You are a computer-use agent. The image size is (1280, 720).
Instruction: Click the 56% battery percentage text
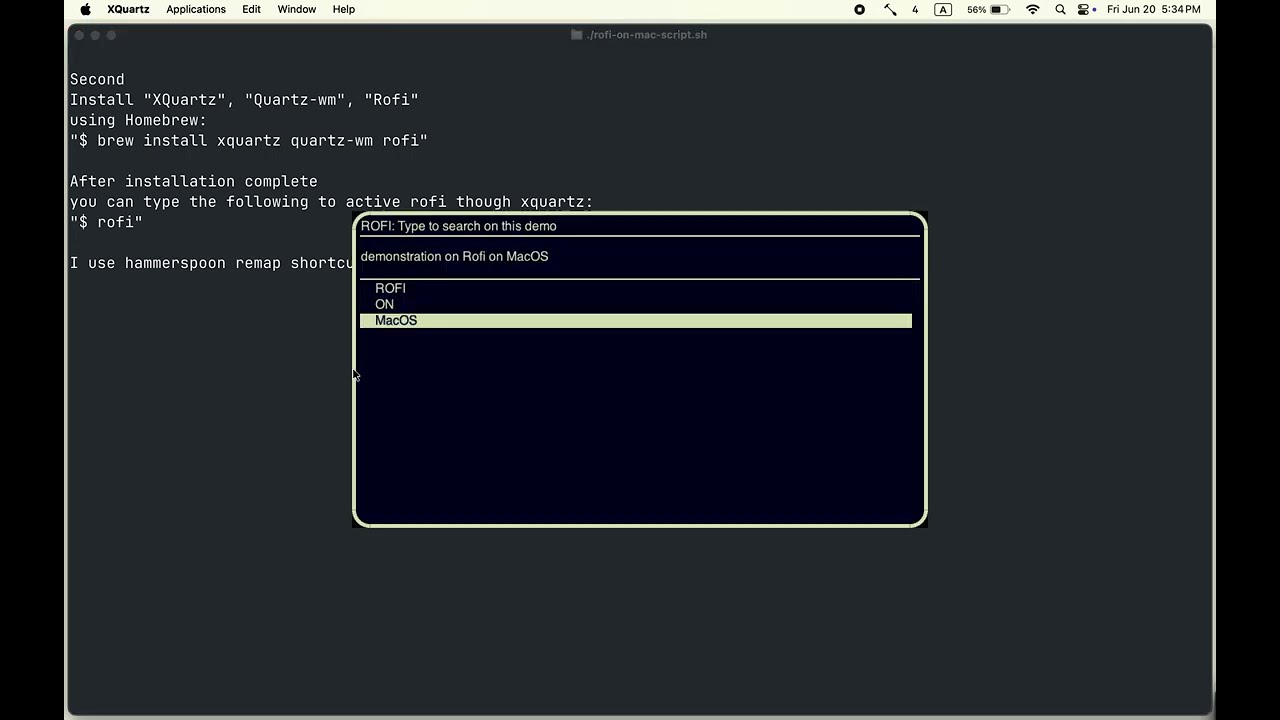(976, 9)
